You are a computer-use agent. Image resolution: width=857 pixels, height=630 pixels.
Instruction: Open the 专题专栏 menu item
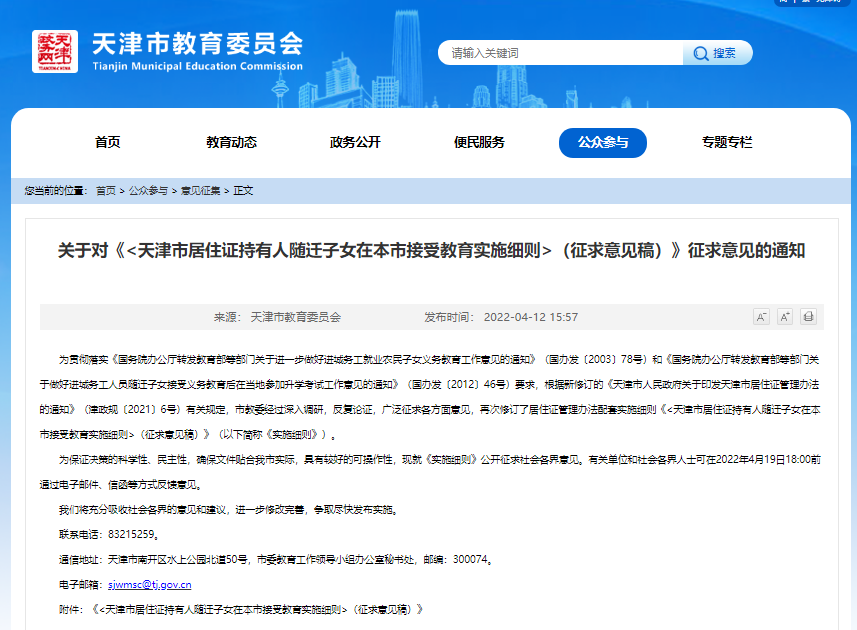tap(726, 142)
